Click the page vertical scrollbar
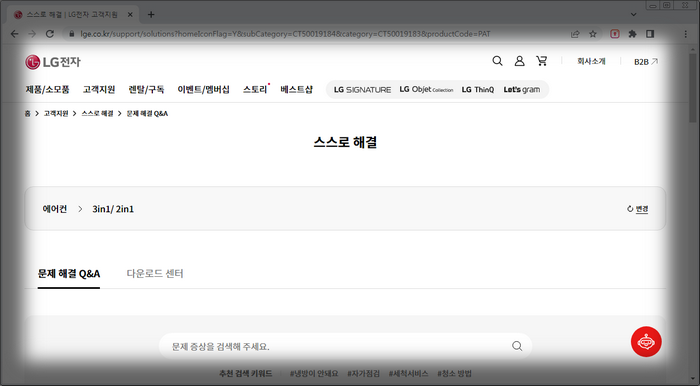The height and width of the screenshot is (386, 700). tap(692, 87)
